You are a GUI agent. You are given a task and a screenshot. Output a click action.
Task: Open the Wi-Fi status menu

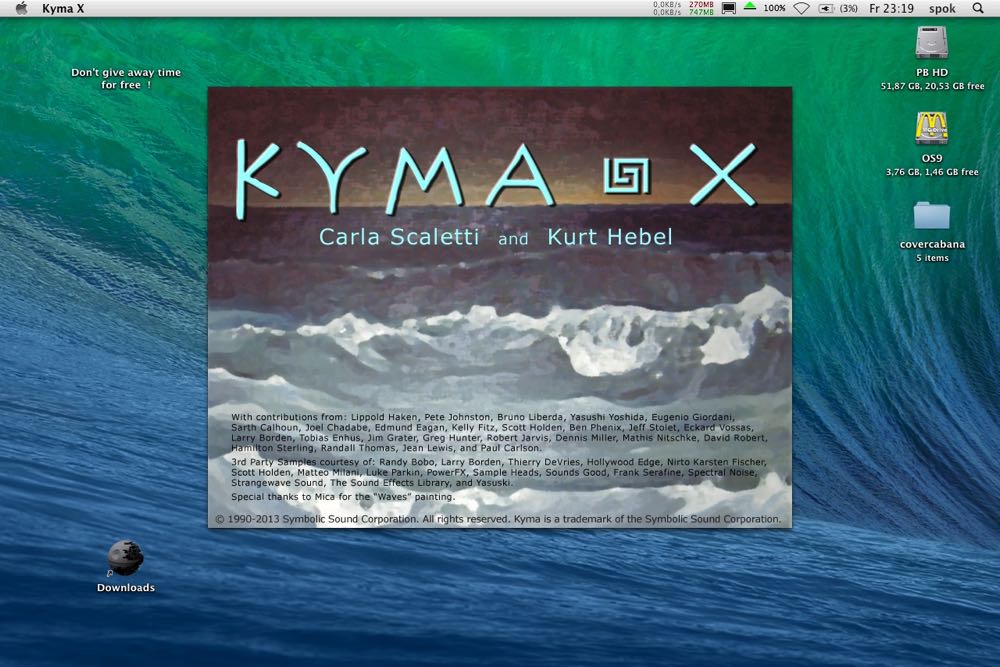tap(801, 8)
